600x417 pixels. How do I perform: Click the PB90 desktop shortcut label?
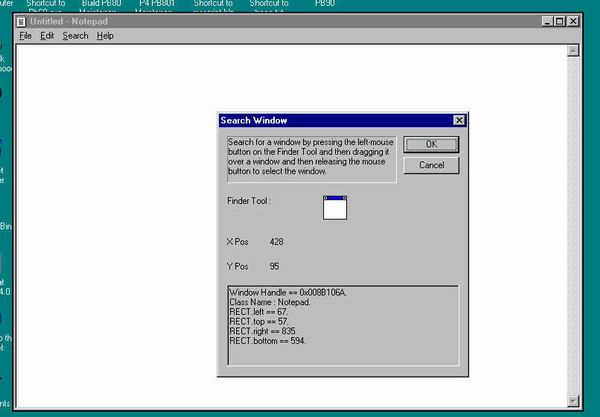point(325,4)
